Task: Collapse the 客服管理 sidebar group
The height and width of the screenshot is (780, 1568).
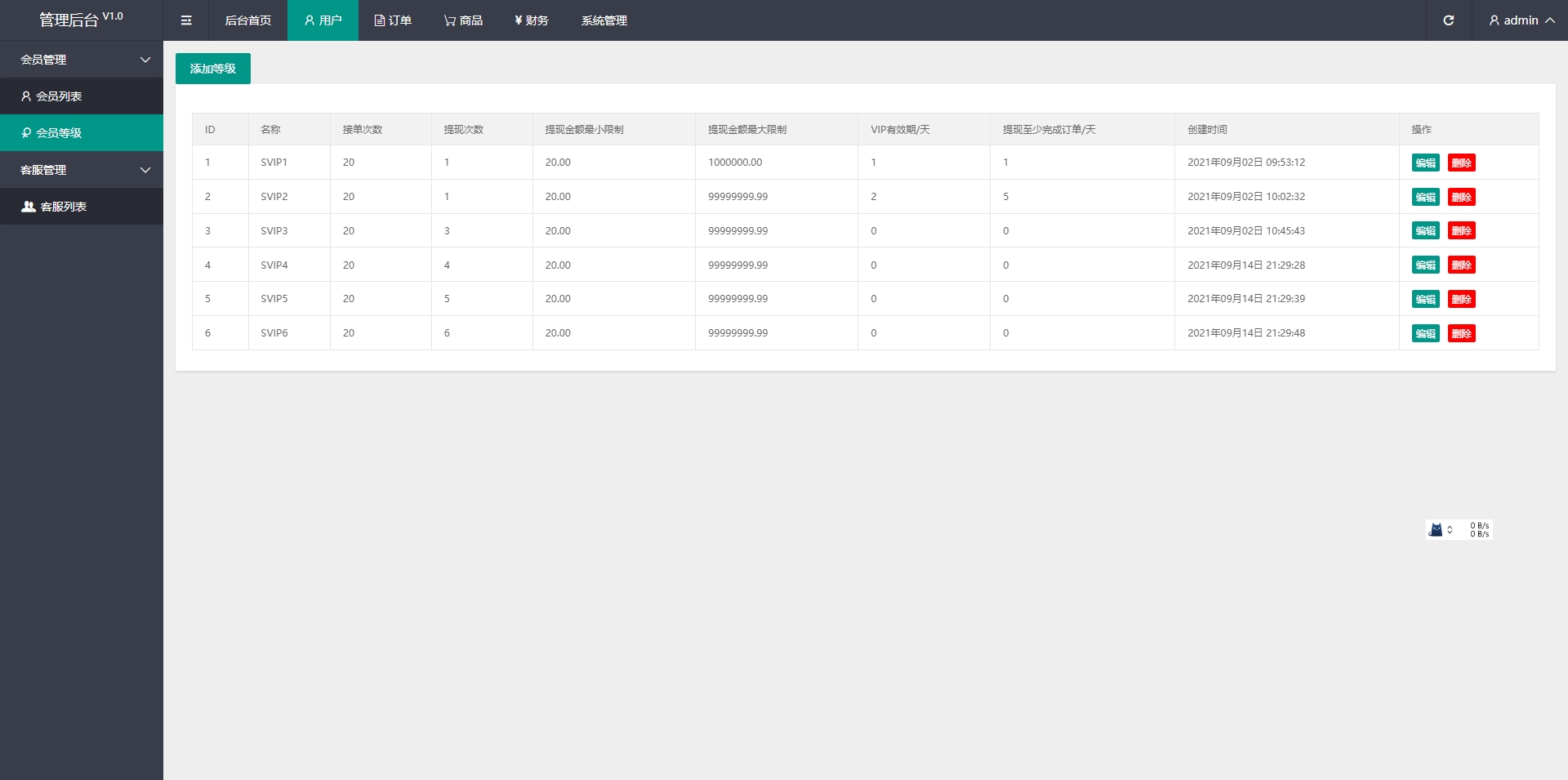Action: (x=82, y=170)
